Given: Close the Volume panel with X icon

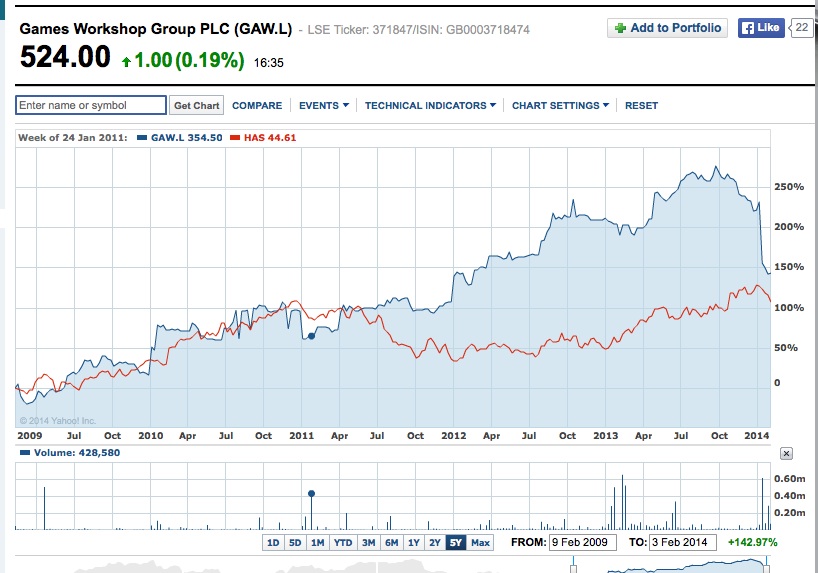Looking at the screenshot, I should [x=786, y=454].
